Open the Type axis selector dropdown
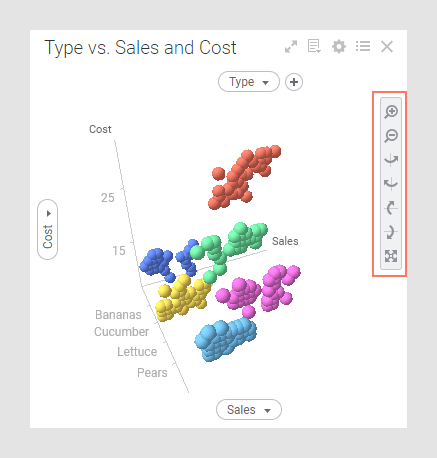Viewport: 437px width, 458px height. coord(249,82)
